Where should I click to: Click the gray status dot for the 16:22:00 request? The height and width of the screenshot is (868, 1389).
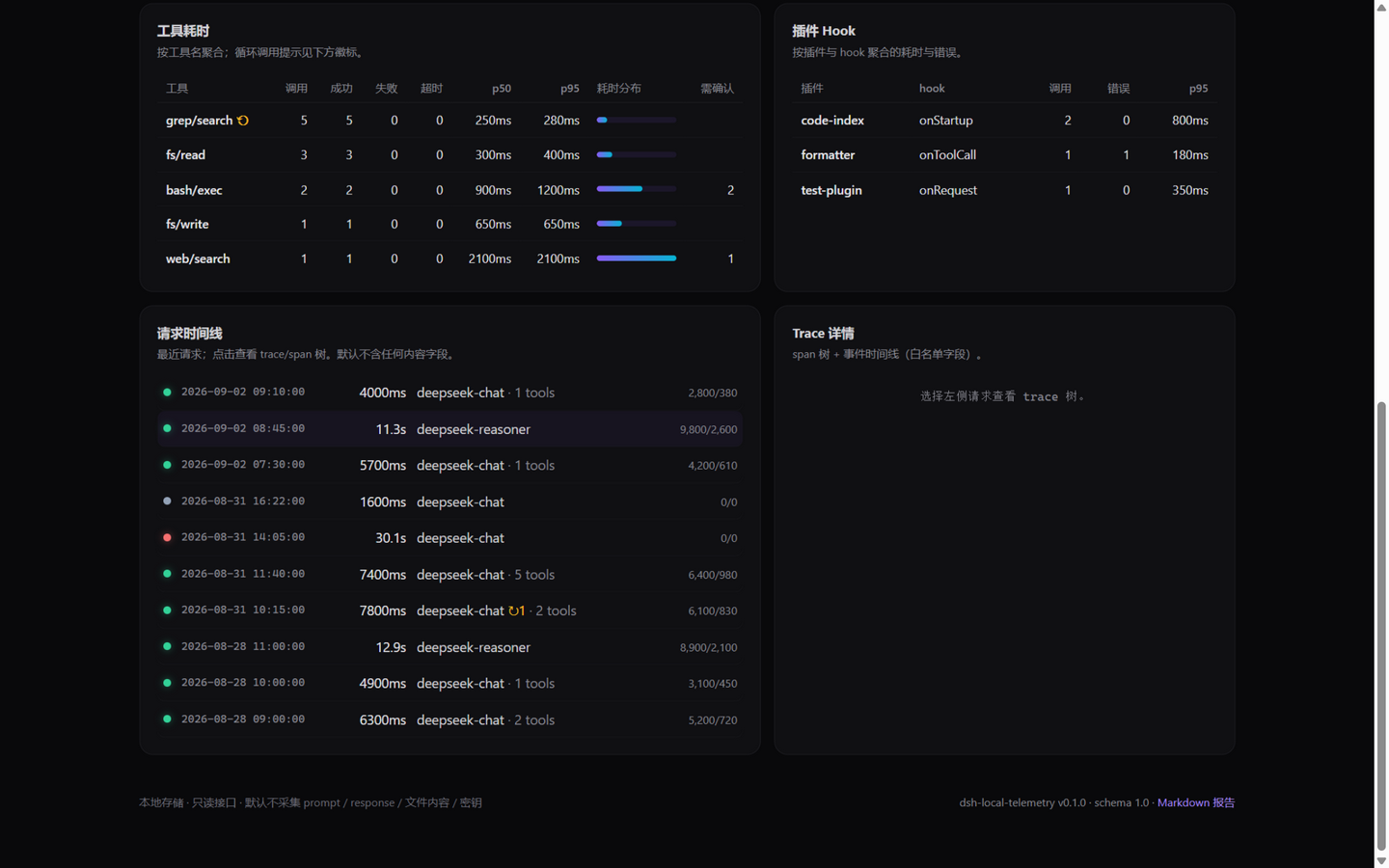click(167, 502)
